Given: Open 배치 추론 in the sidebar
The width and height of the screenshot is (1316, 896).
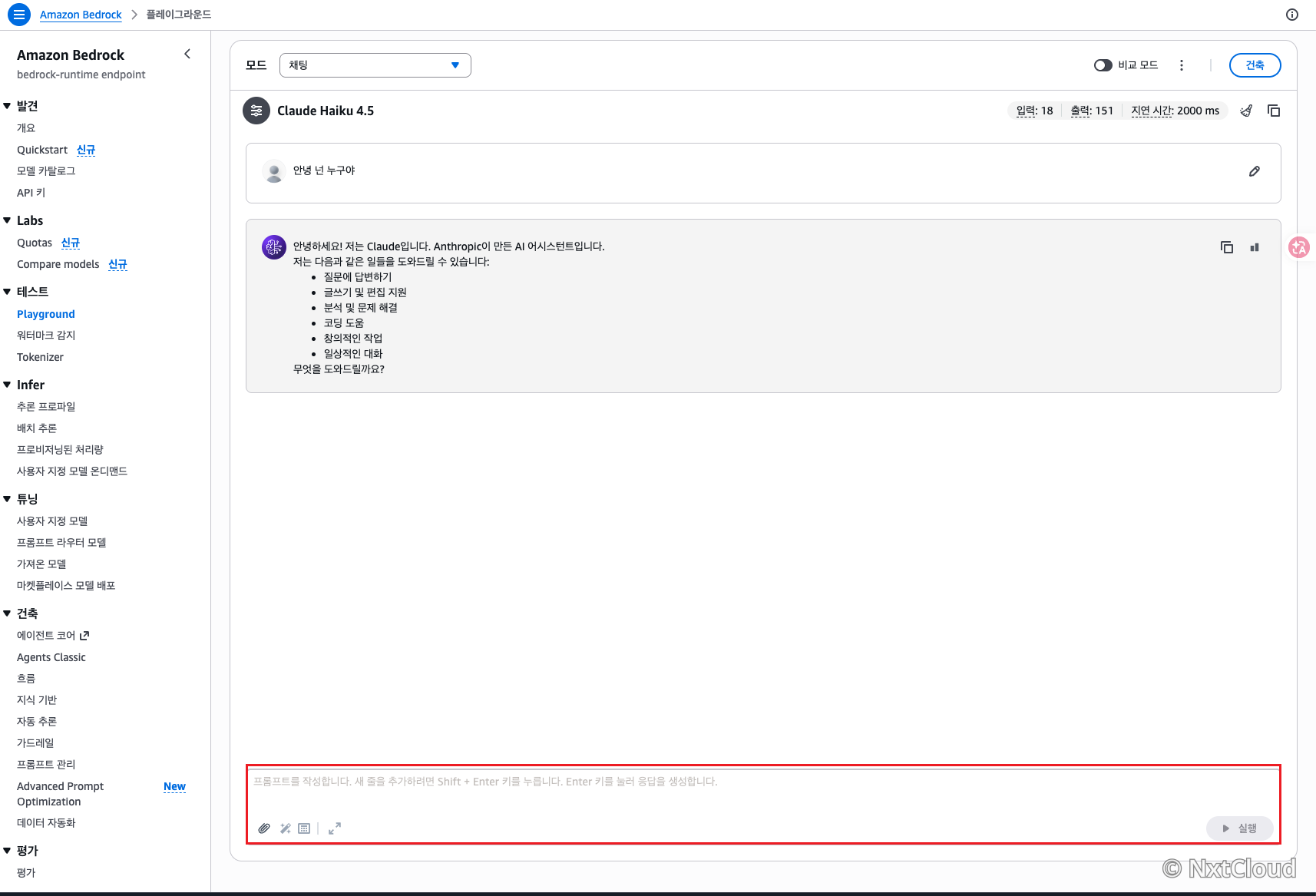Looking at the screenshot, I should pyautogui.click(x=37, y=428).
